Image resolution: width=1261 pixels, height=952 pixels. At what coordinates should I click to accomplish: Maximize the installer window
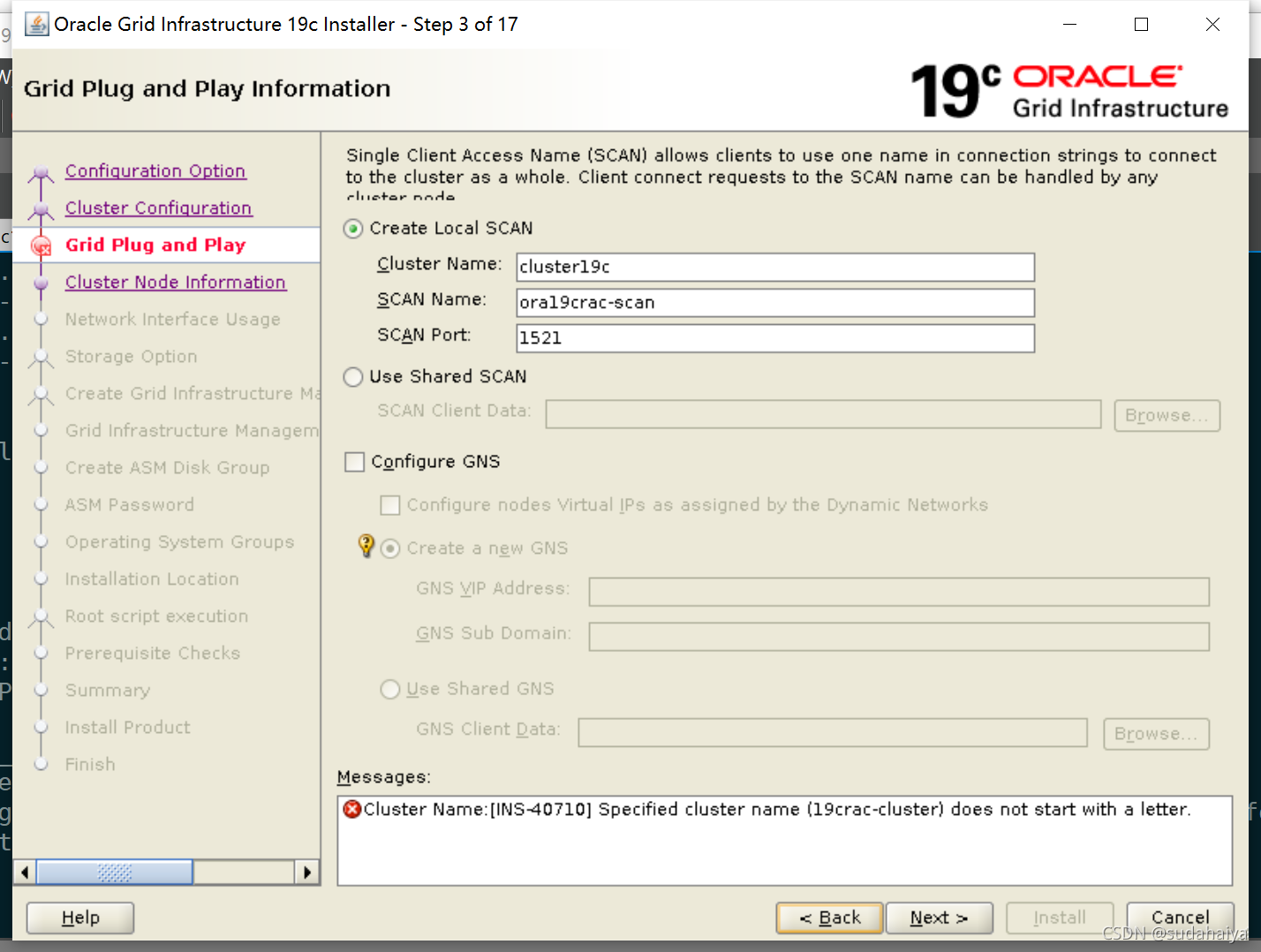tap(1141, 24)
